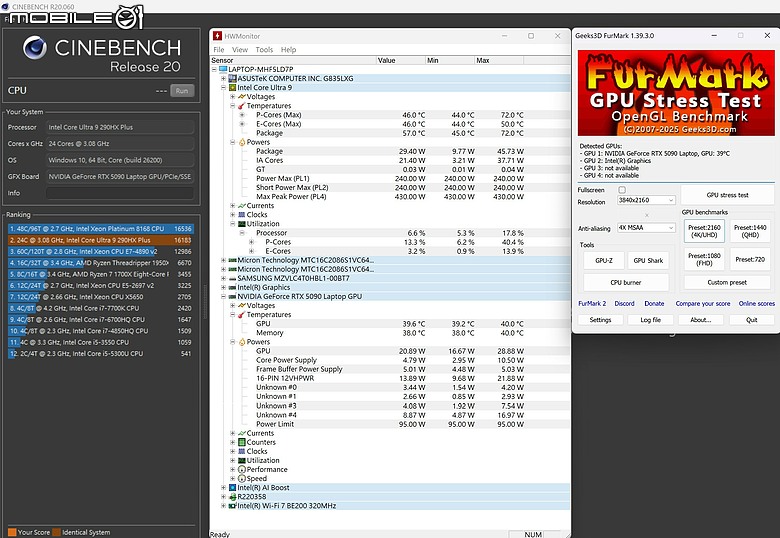The height and width of the screenshot is (538, 780).
Task: Run the Preset:720 benchmark
Action: coord(750,260)
